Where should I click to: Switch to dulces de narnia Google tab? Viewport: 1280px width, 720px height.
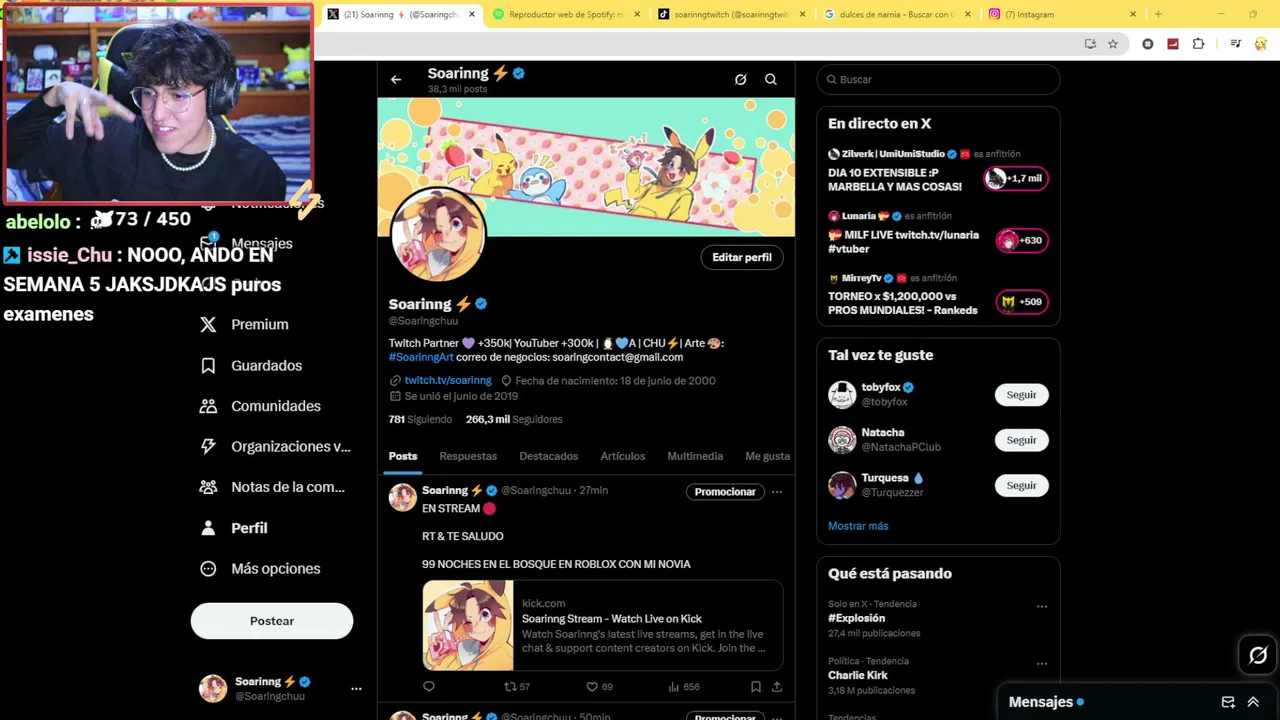pos(897,15)
